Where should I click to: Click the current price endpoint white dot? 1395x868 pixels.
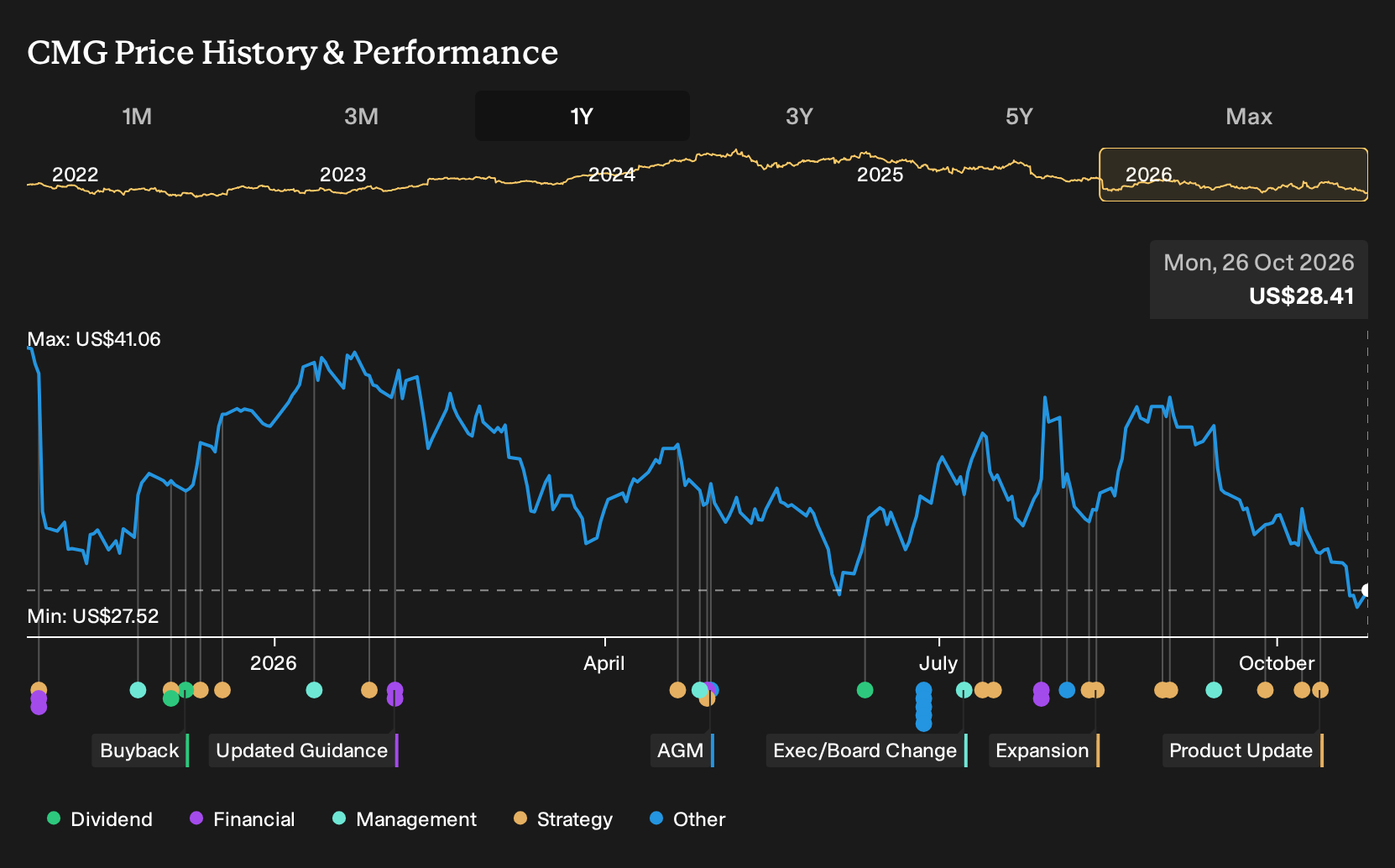[1366, 590]
